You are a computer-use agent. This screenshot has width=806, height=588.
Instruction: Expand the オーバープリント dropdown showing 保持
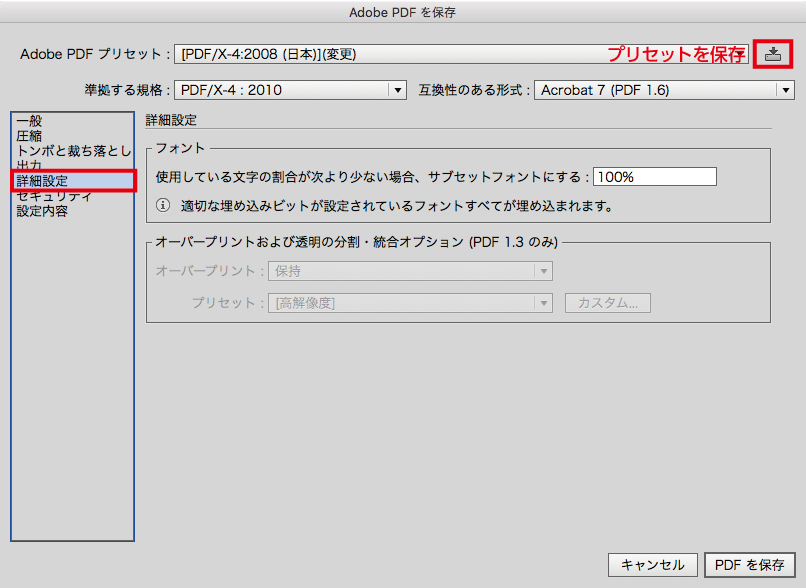(x=410, y=271)
